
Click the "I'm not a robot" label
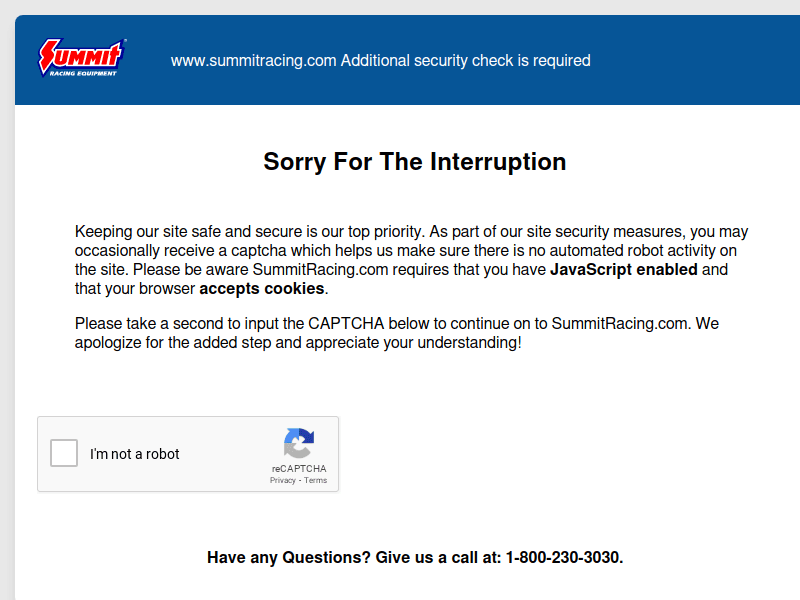(x=135, y=454)
